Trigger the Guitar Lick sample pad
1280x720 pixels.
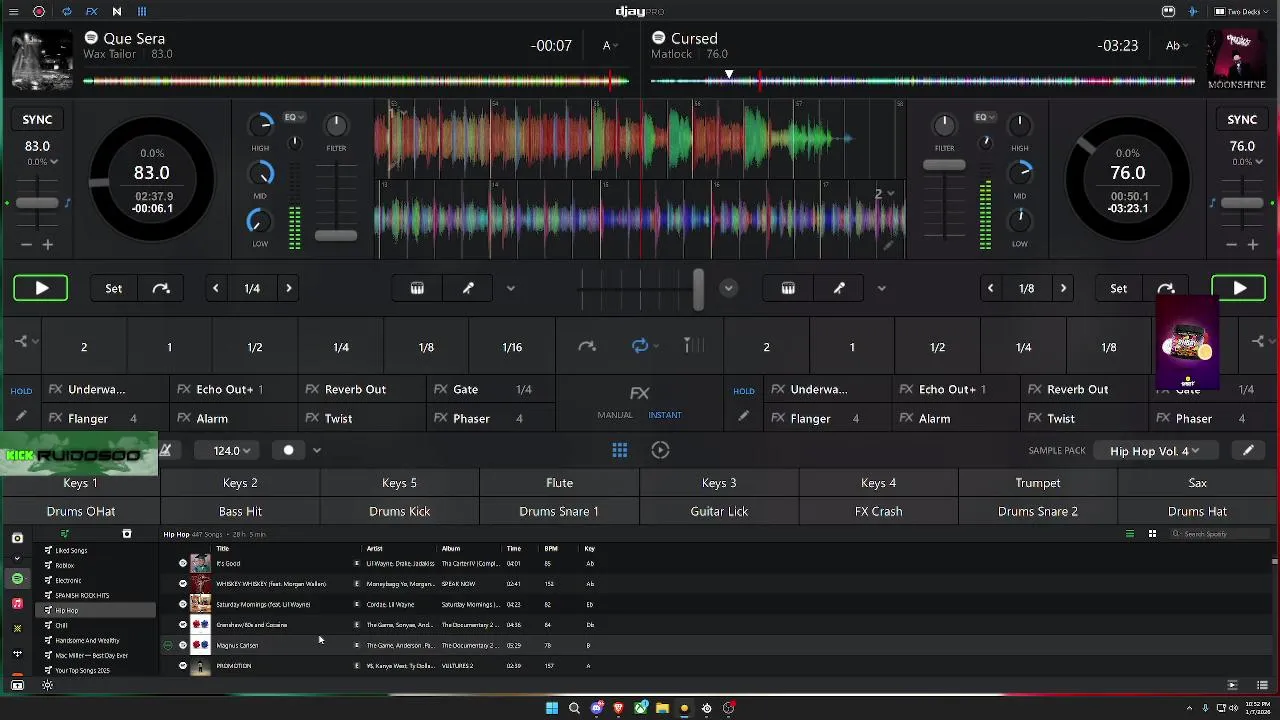coord(719,511)
